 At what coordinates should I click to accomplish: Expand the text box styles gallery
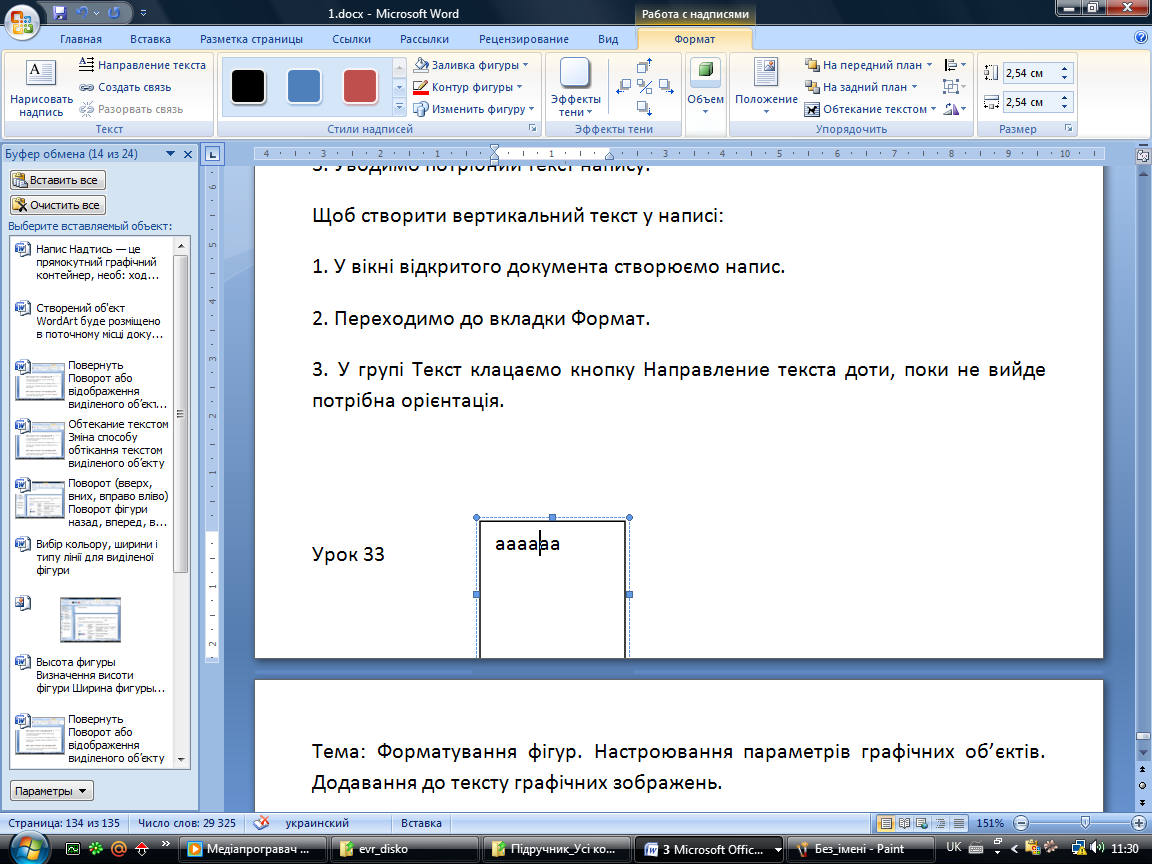pyautogui.click(x=400, y=107)
